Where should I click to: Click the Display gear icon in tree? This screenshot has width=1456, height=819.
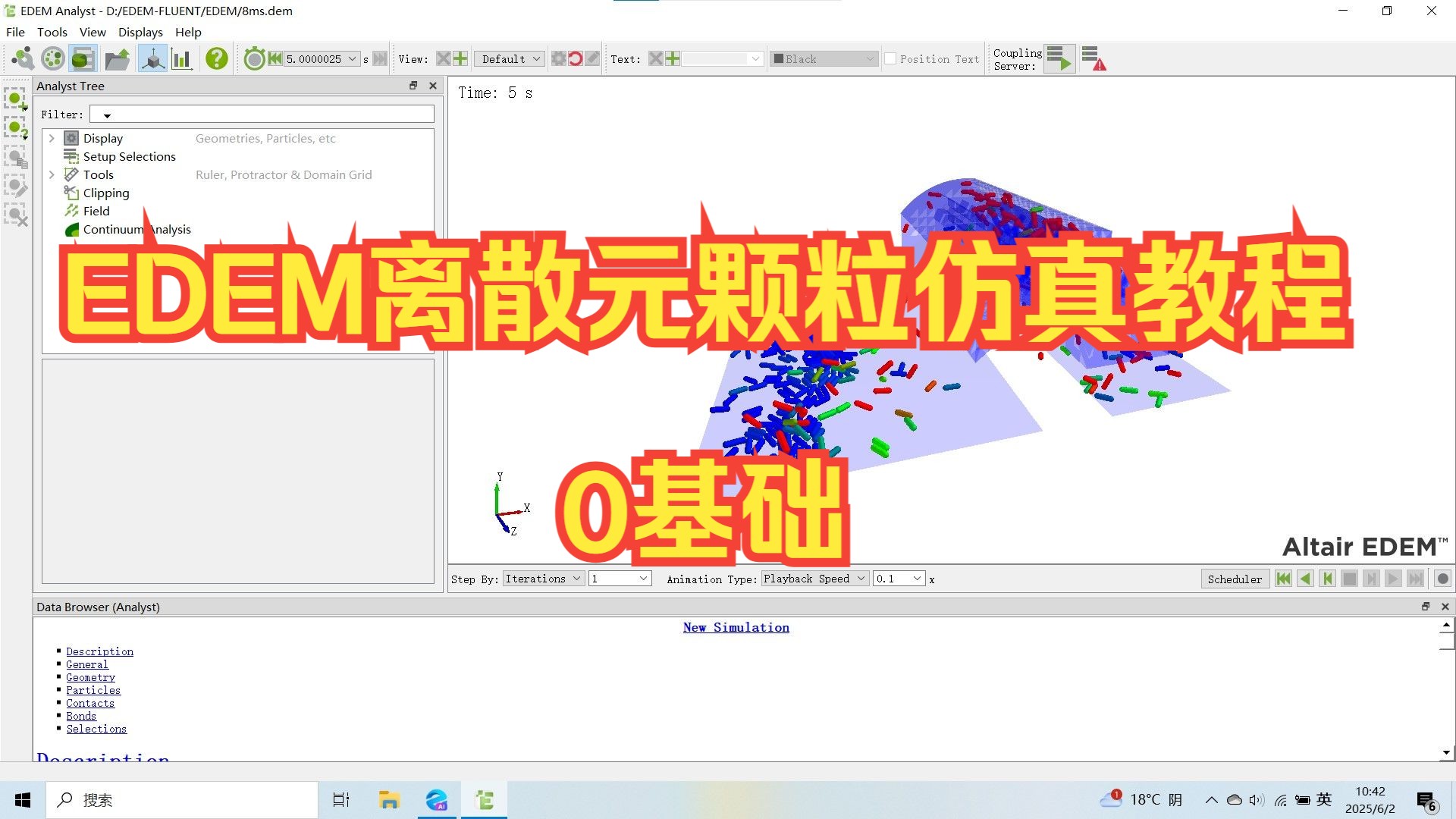[71, 138]
